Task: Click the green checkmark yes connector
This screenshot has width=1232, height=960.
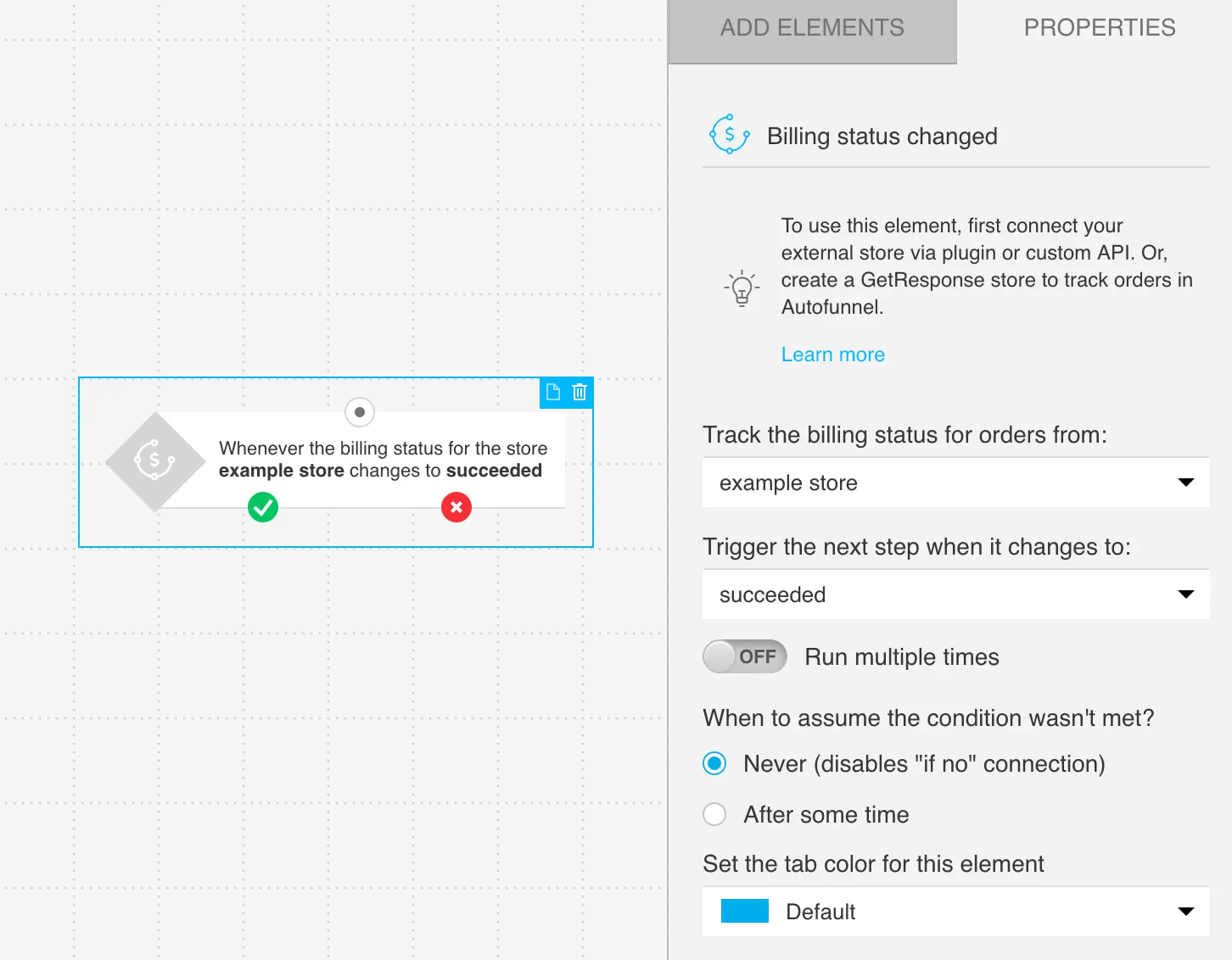Action: coord(263,507)
